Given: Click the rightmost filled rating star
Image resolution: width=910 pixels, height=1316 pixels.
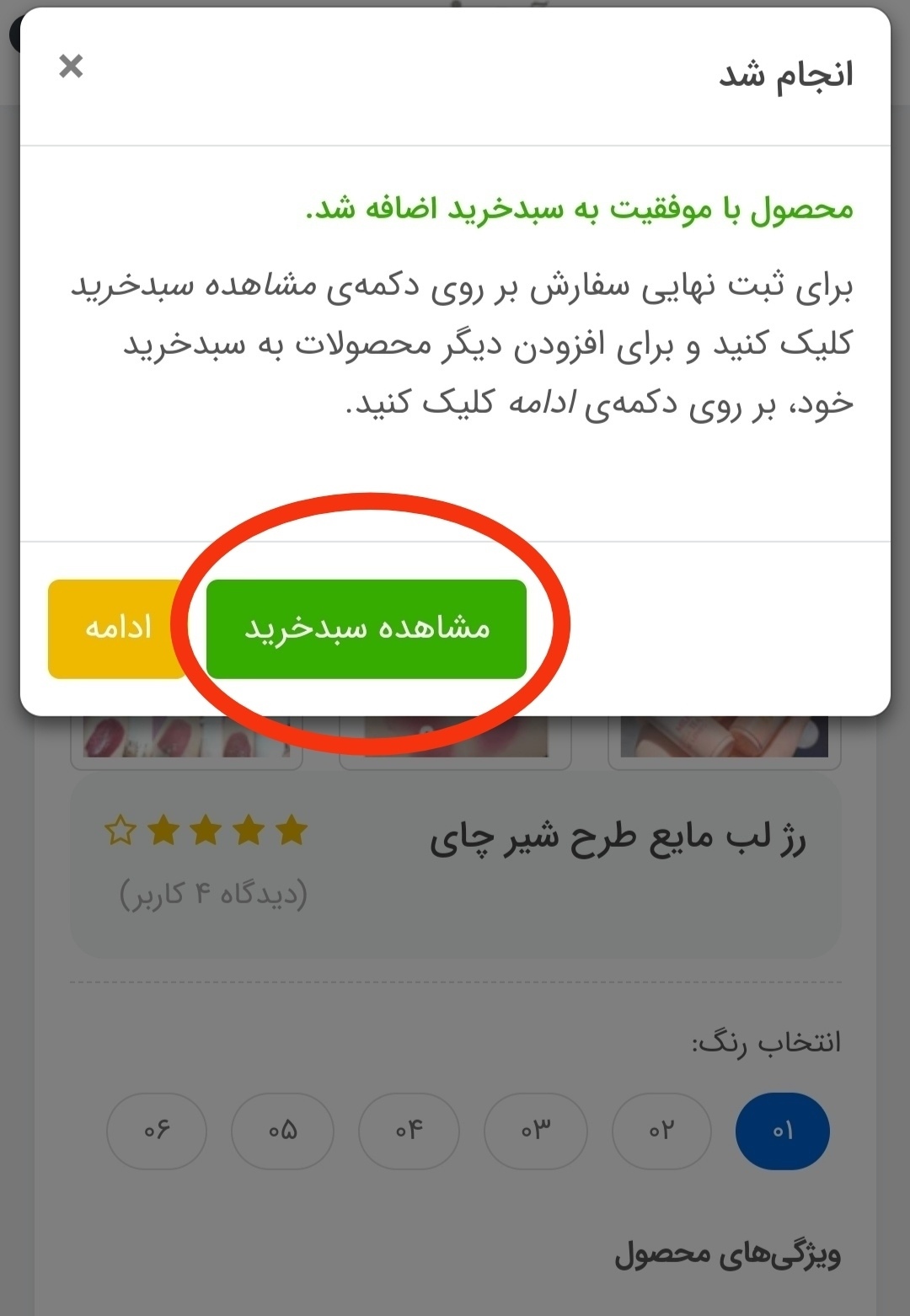Looking at the screenshot, I should click(292, 831).
